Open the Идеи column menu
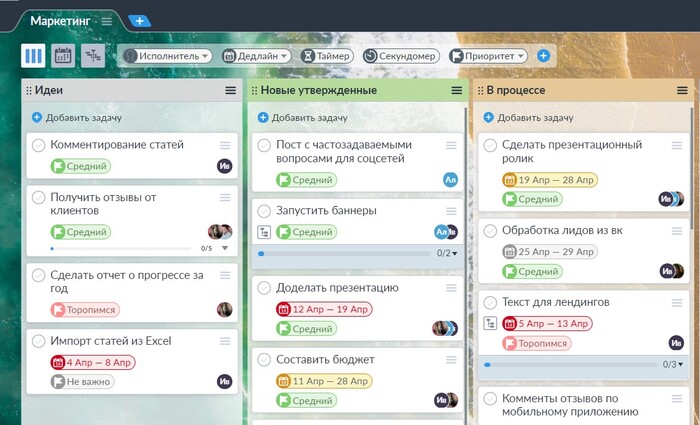This screenshot has width=700, height=425. tap(230, 91)
